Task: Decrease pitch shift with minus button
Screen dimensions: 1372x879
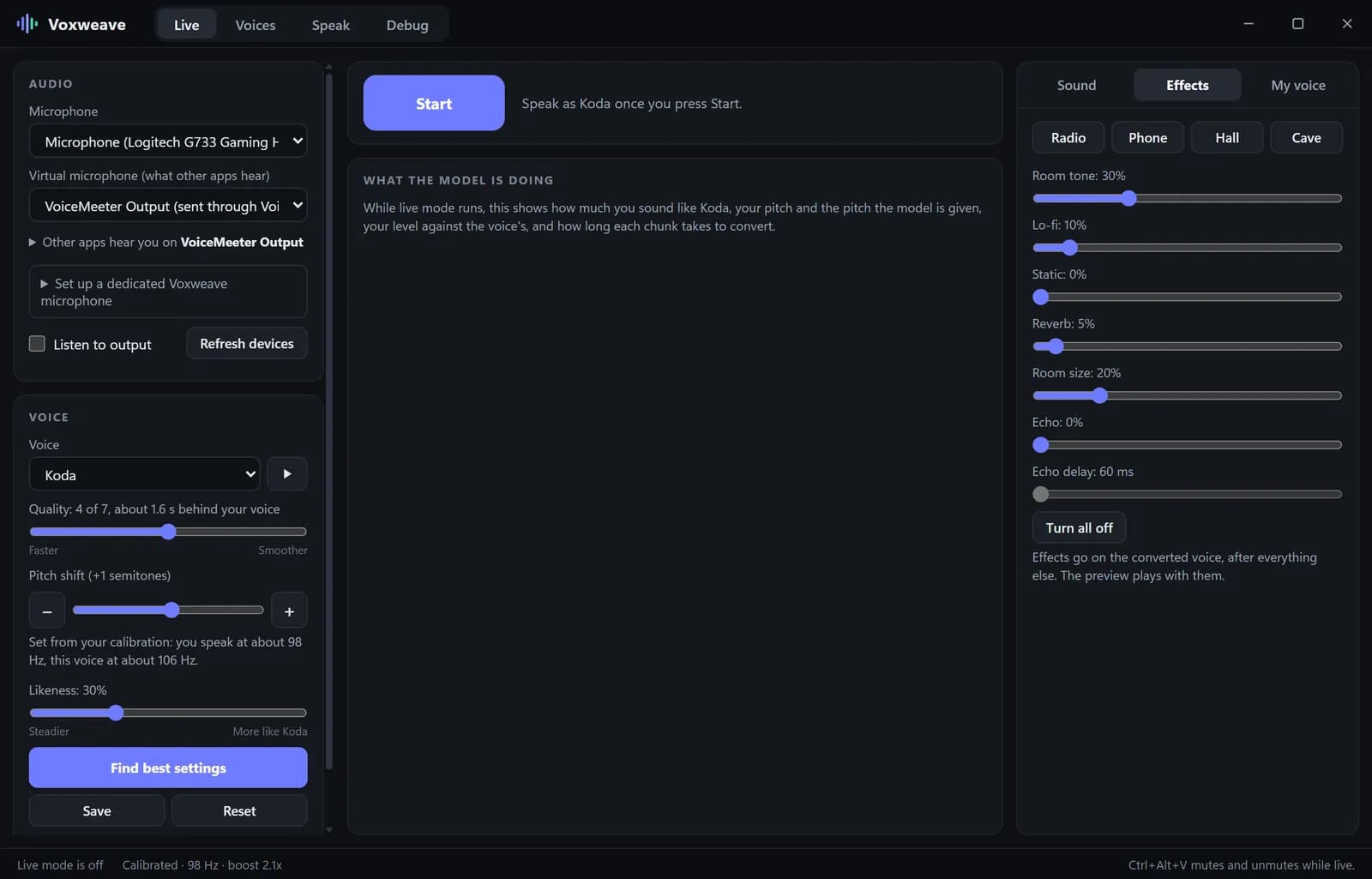Action: coord(47,611)
